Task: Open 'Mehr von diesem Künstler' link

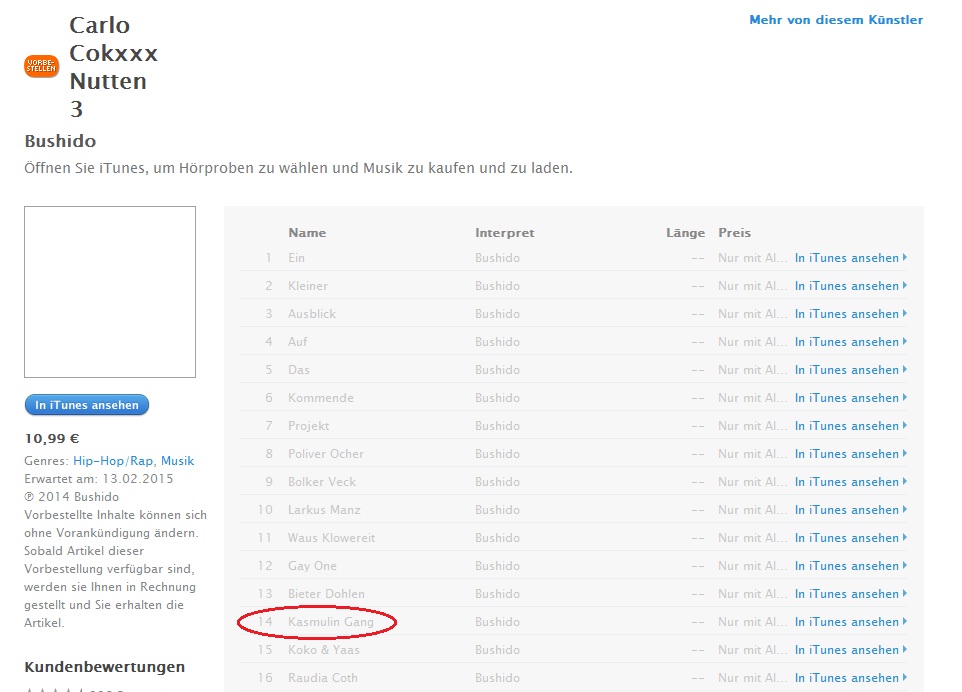Action: (836, 20)
